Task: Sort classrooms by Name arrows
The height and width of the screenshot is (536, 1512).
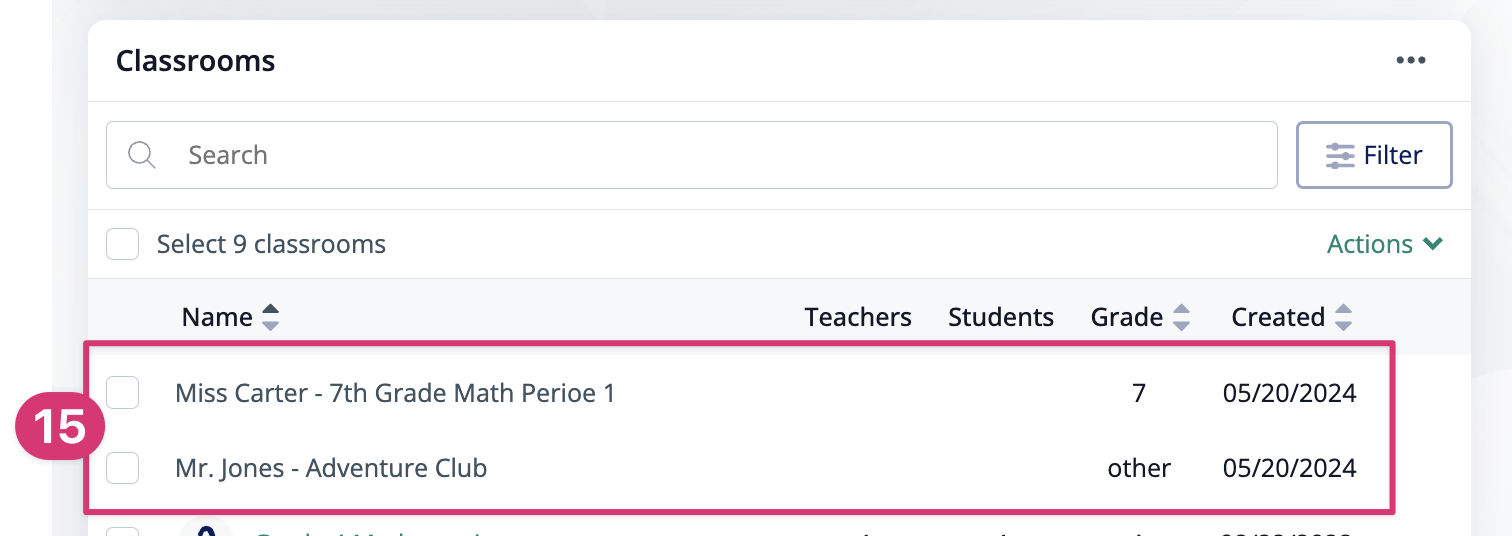Action: click(x=270, y=318)
